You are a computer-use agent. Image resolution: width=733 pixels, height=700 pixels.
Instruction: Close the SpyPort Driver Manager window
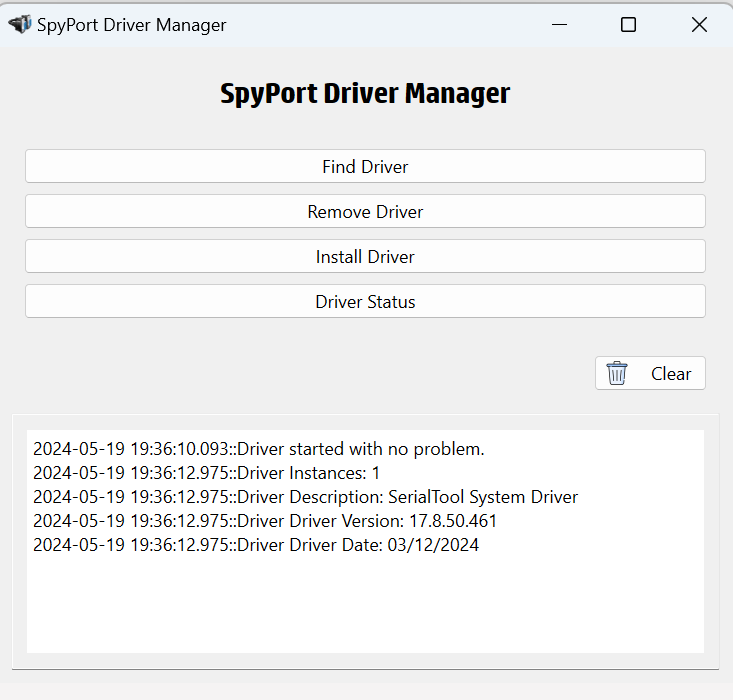click(x=699, y=24)
